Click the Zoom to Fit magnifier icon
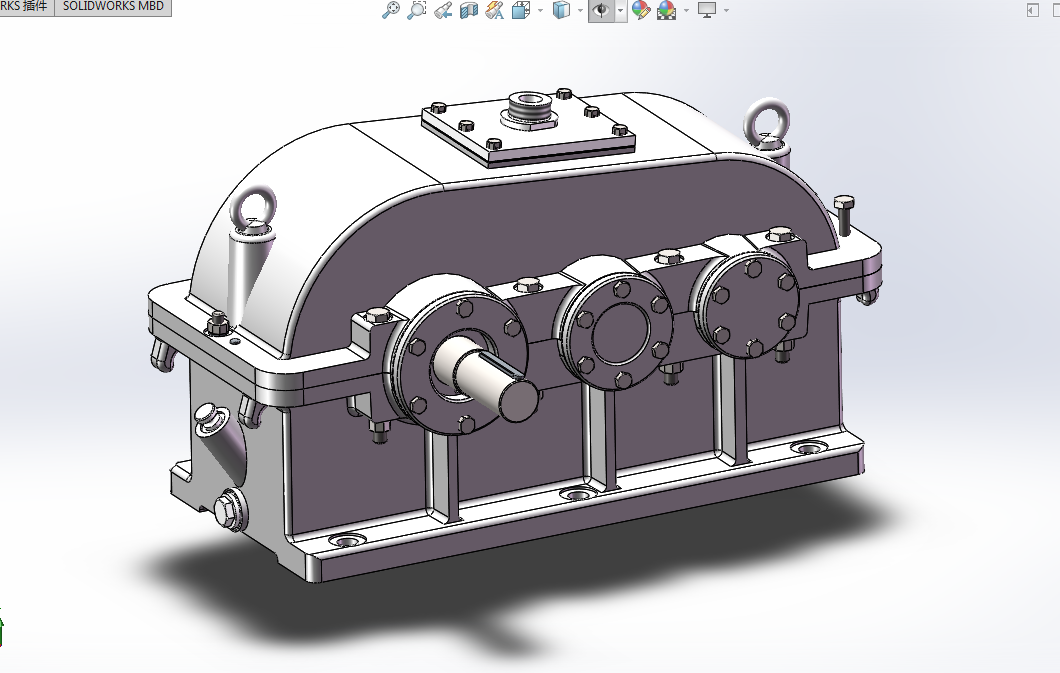This screenshot has height=673, width=1060. pyautogui.click(x=391, y=10)
